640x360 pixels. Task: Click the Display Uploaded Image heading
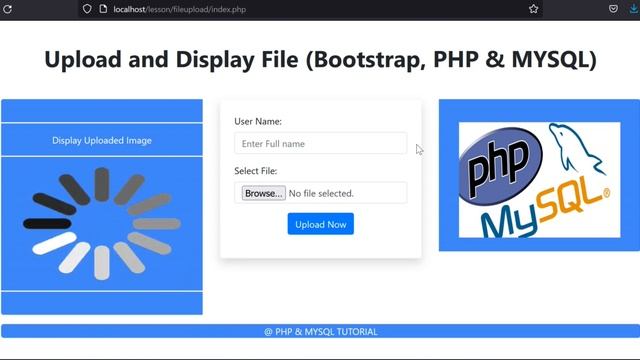[x=102, y=140]
